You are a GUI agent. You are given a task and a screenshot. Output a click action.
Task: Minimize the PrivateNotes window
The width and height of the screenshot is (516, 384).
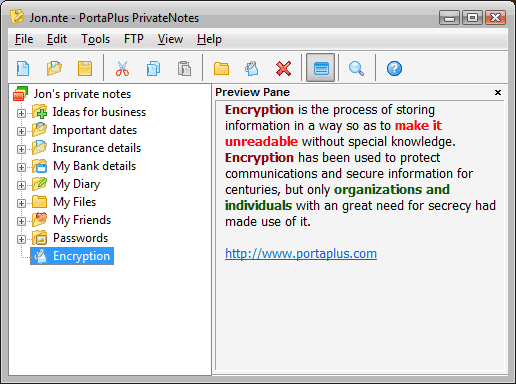(x=449, y=17)
